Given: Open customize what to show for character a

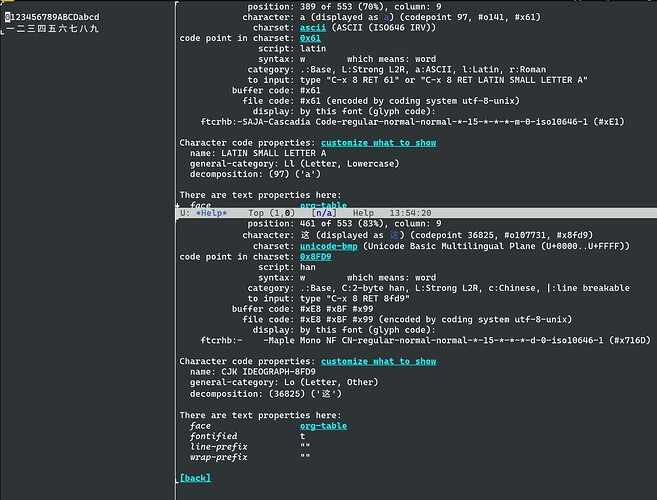Looking at the screenshot, I should [x=378, y=143].
